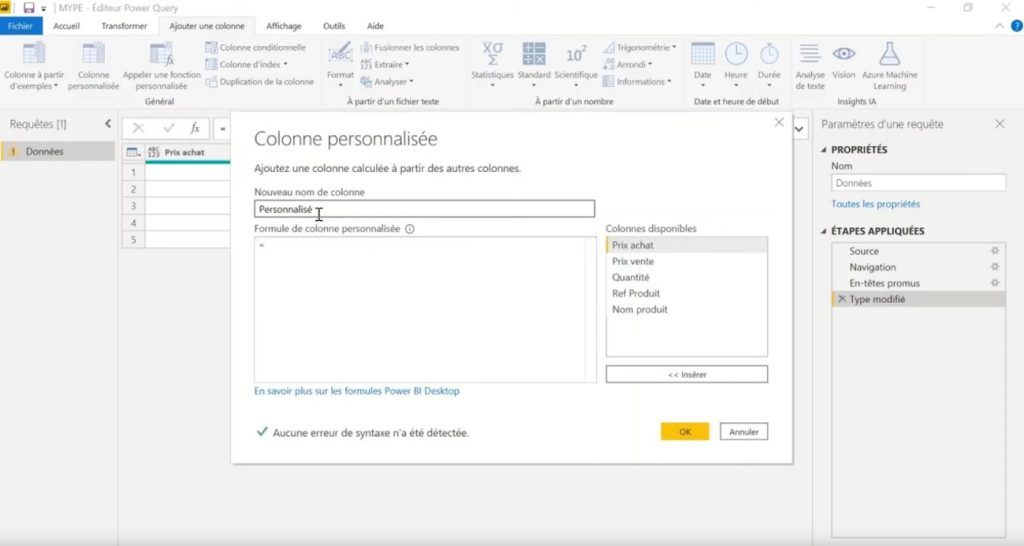The image size is (1024, 546).
Task: Select the Données query
Action: tap(58, 152)
